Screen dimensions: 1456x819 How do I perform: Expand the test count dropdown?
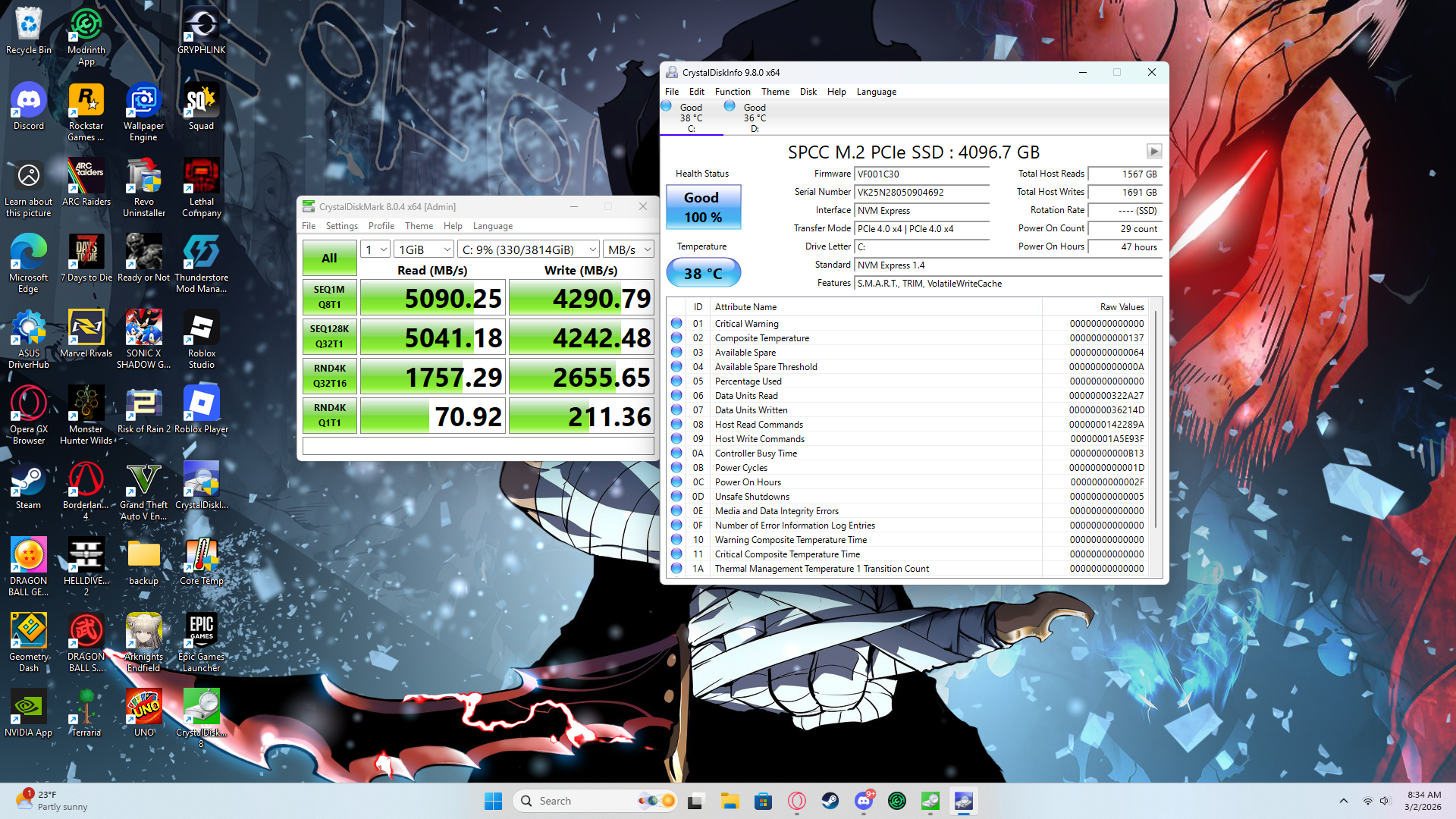375,249
